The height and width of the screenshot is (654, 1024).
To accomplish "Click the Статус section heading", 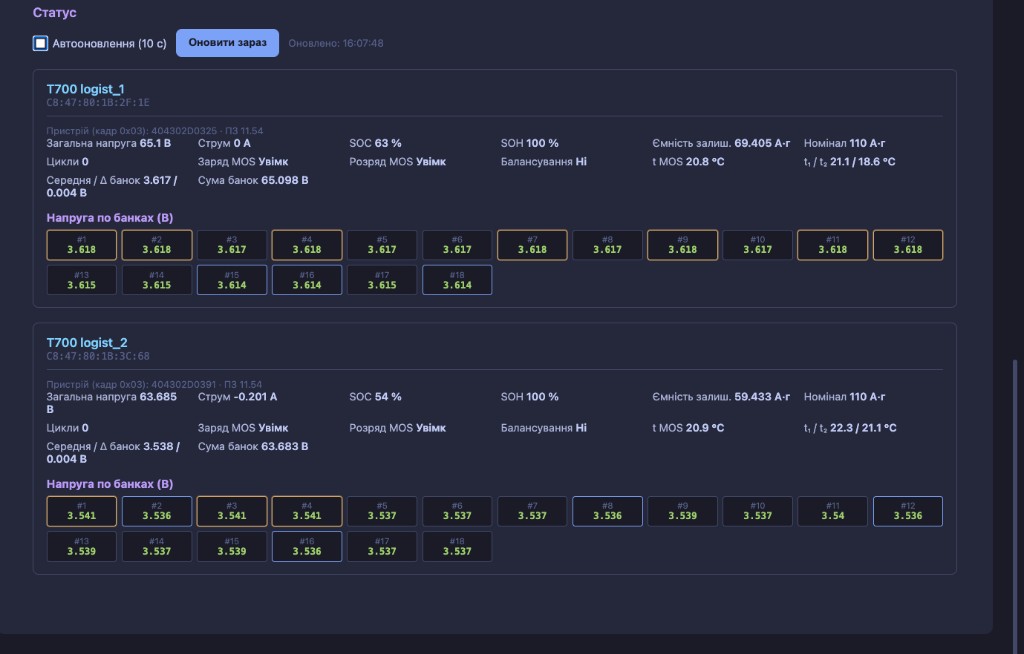I will [x=55, y=12].
